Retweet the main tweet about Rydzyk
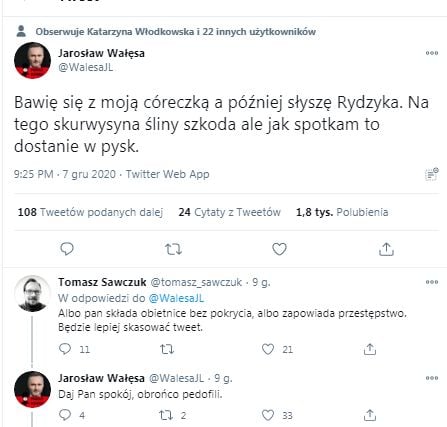 click(x=173, y=249)
